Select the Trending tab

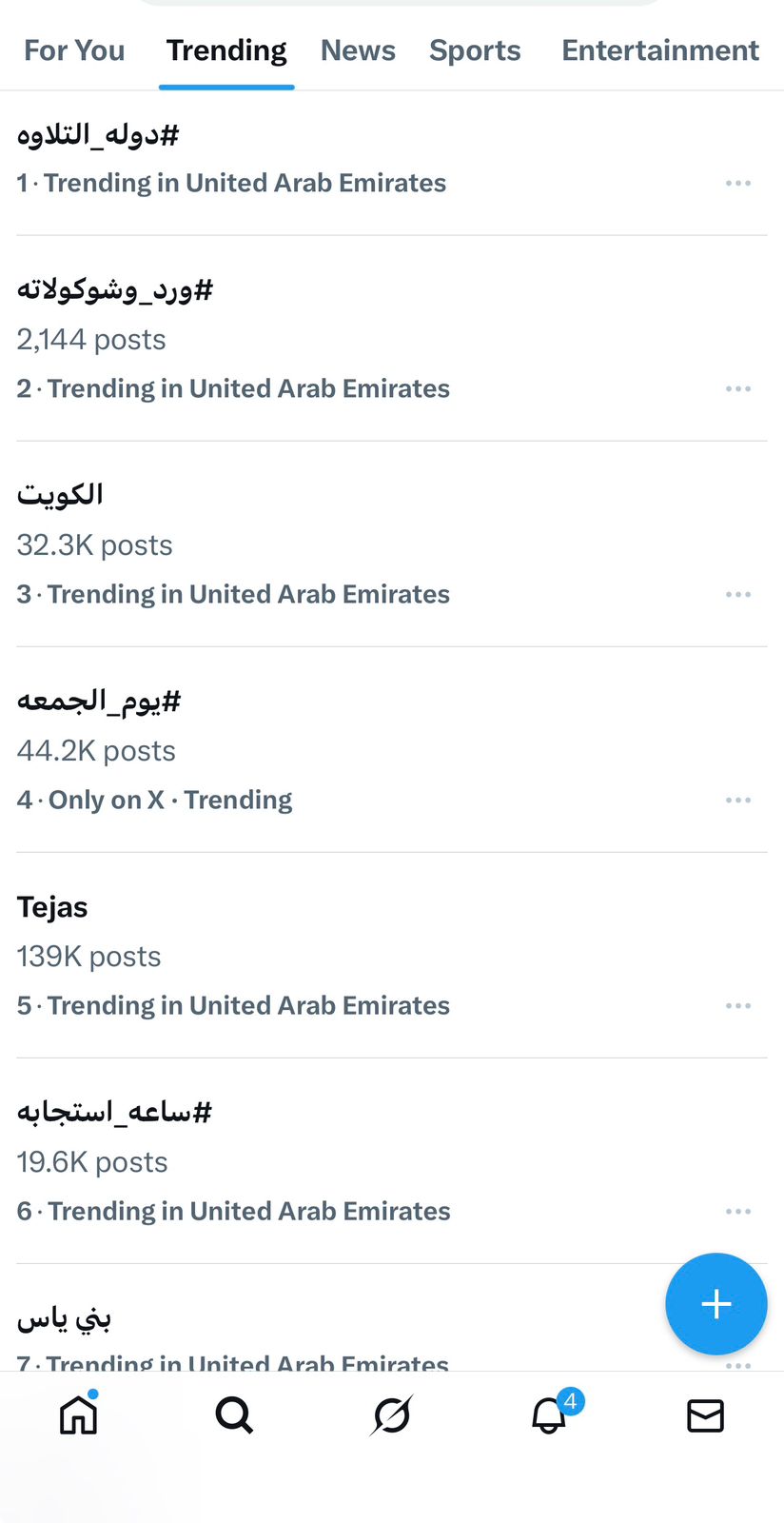[x=226, y=50]
